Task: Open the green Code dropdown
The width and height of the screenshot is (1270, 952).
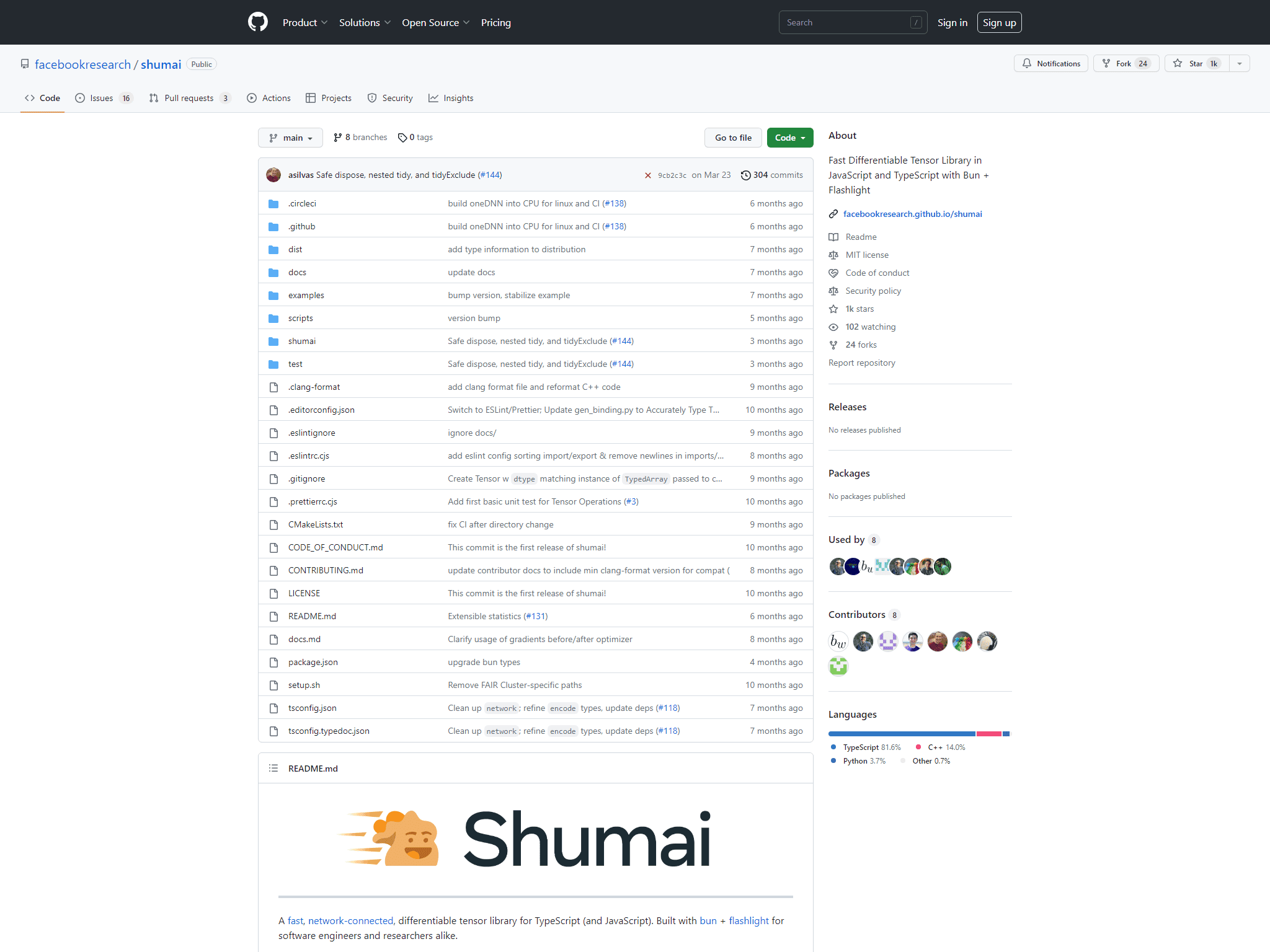Action: [x=789, y=138]
